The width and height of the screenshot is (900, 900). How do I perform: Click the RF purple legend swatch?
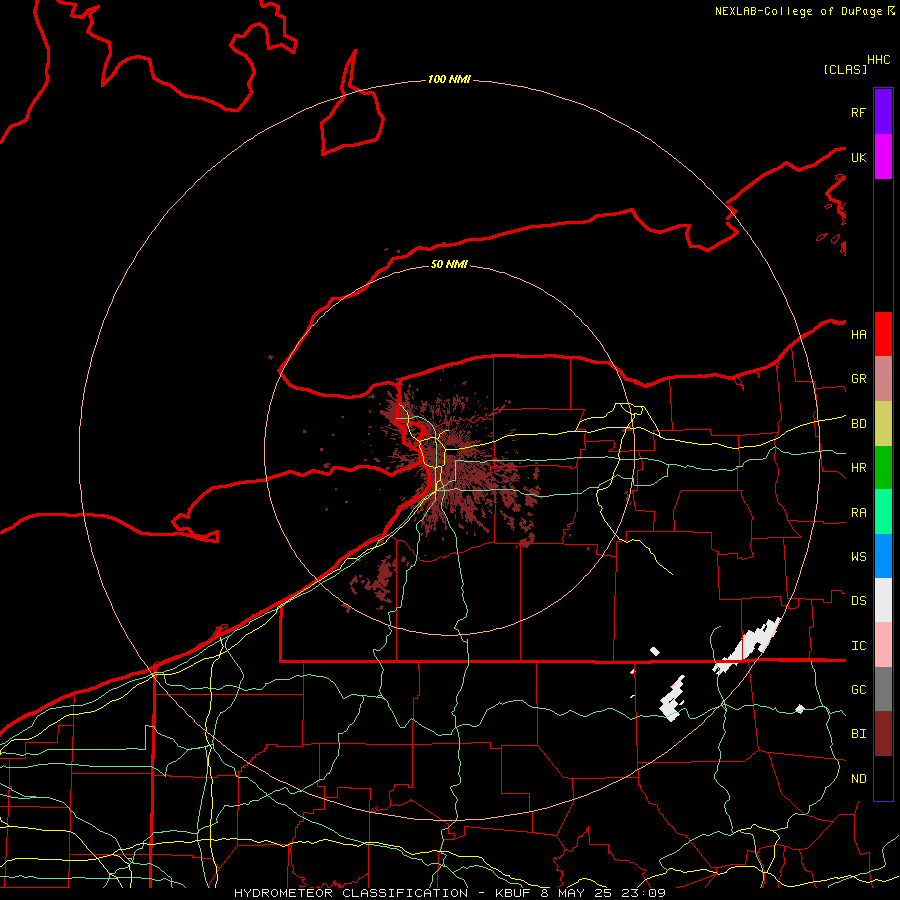pyautogui.click(x=883, y=112)
